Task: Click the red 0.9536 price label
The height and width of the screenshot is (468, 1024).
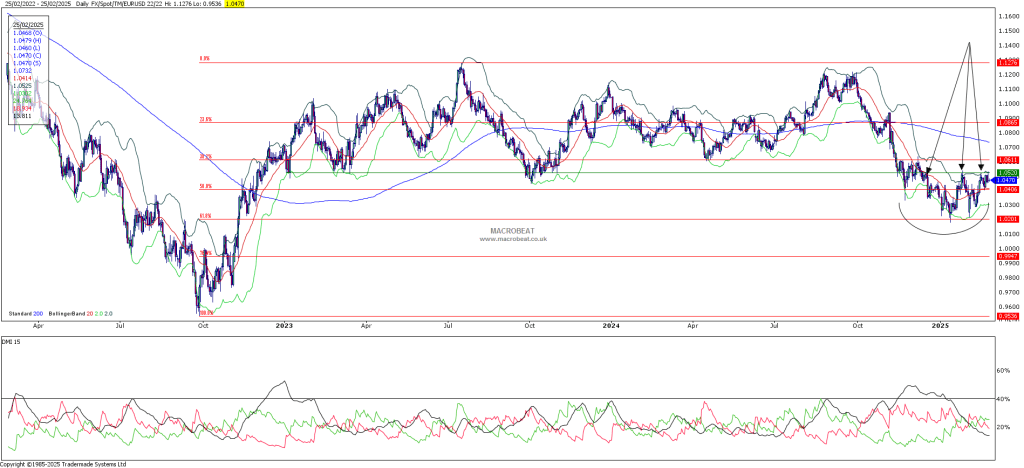Action: pyautogui.click(x=1007, y=316)
